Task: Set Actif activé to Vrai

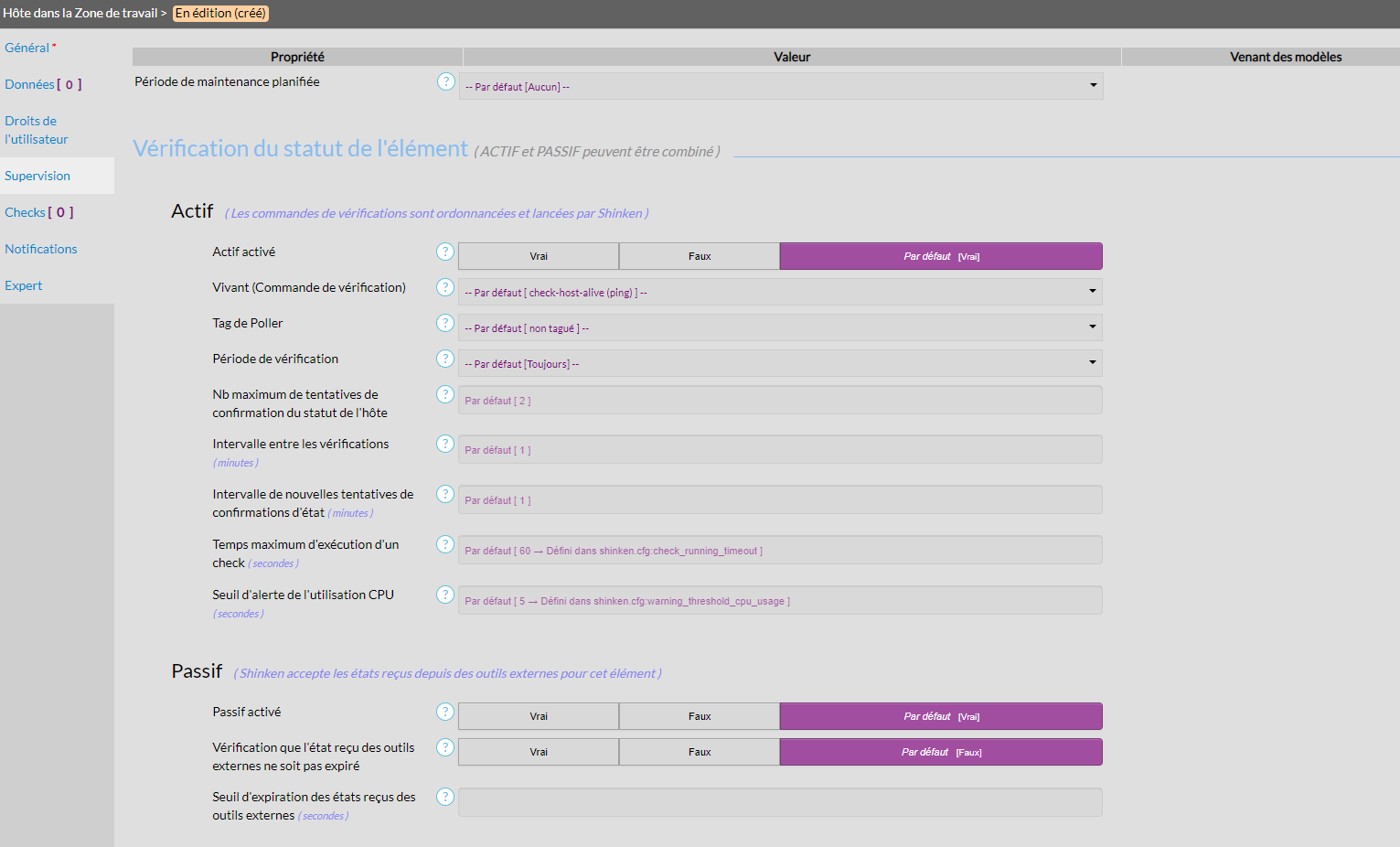Action: (539, 256)
